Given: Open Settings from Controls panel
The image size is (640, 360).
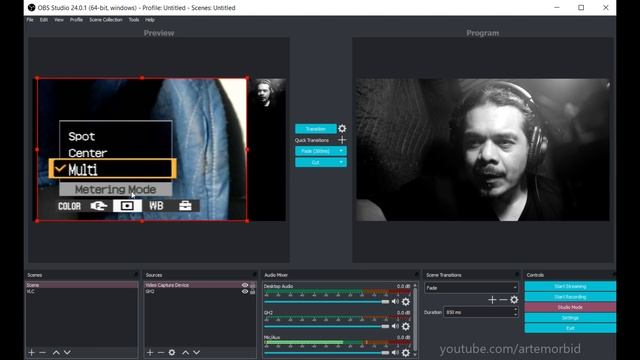Looking at the screenshot, I should 570,318.
